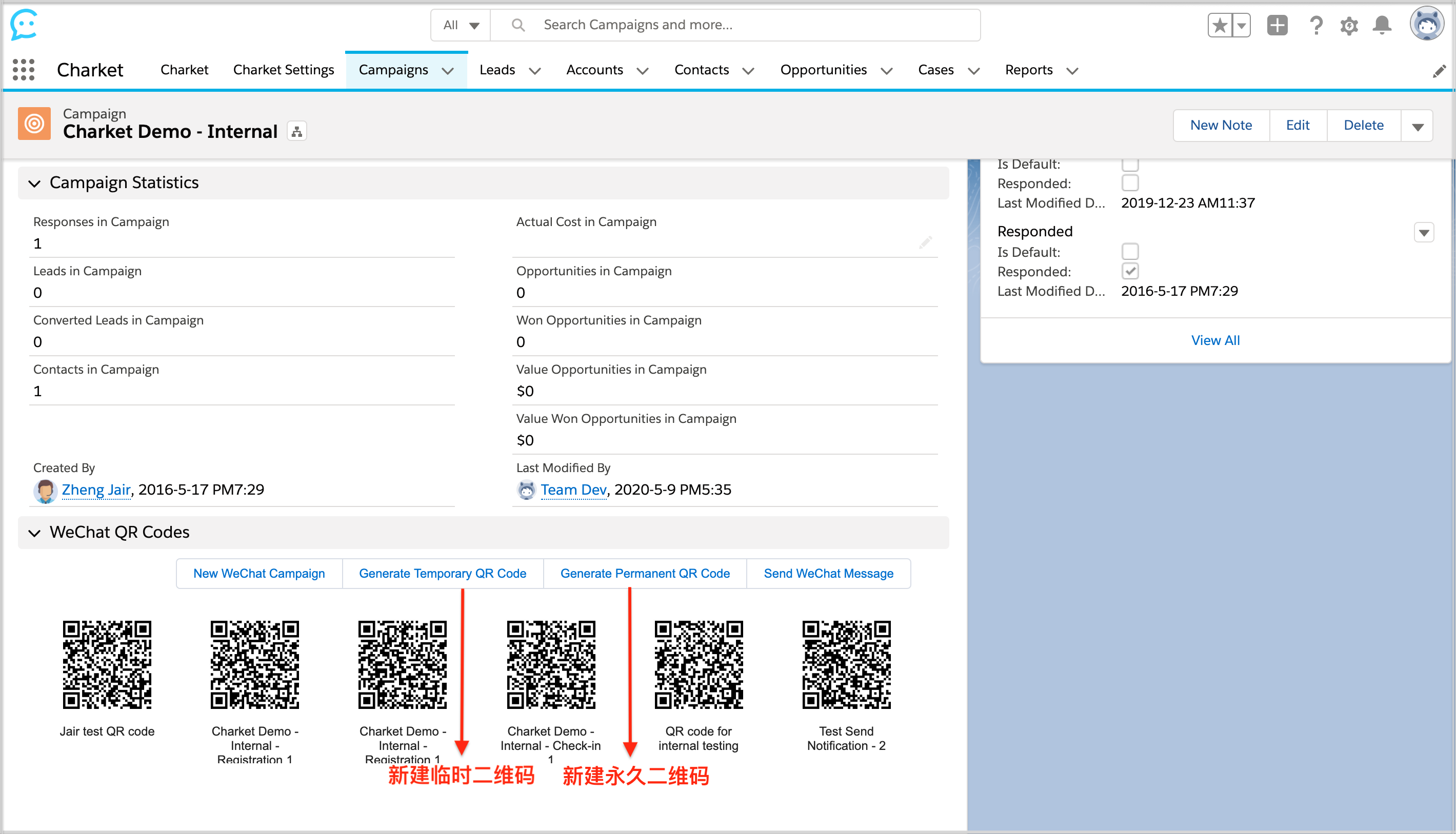Open the Charket Settings tab

[x=284, y=70]
